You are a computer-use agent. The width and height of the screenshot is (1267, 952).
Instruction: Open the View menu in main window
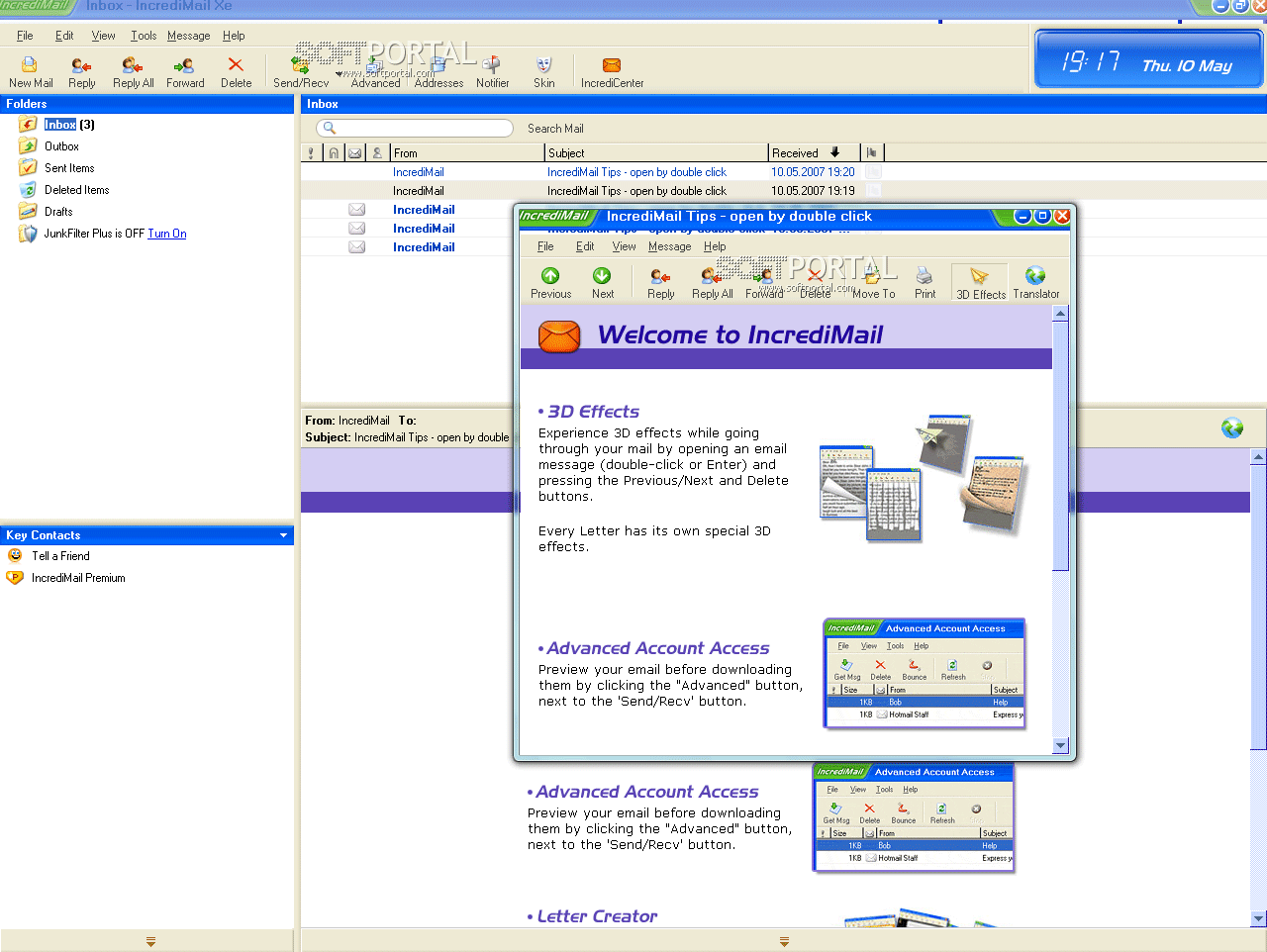click(103, 36)
